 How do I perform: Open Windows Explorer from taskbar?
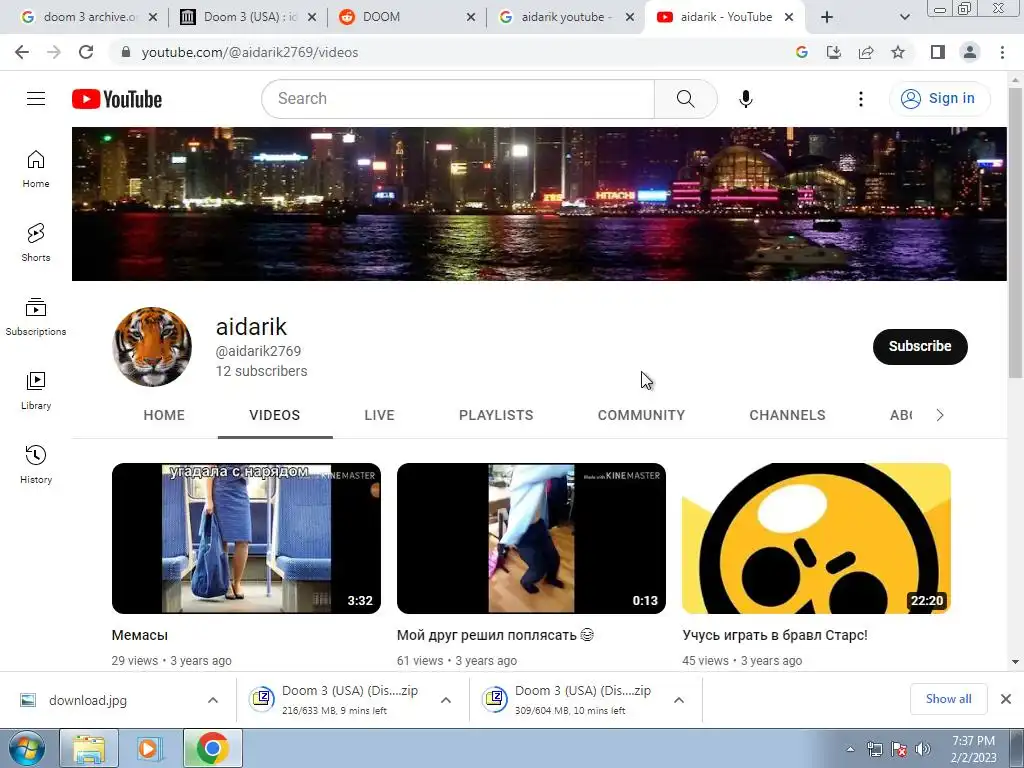(89, 749)
